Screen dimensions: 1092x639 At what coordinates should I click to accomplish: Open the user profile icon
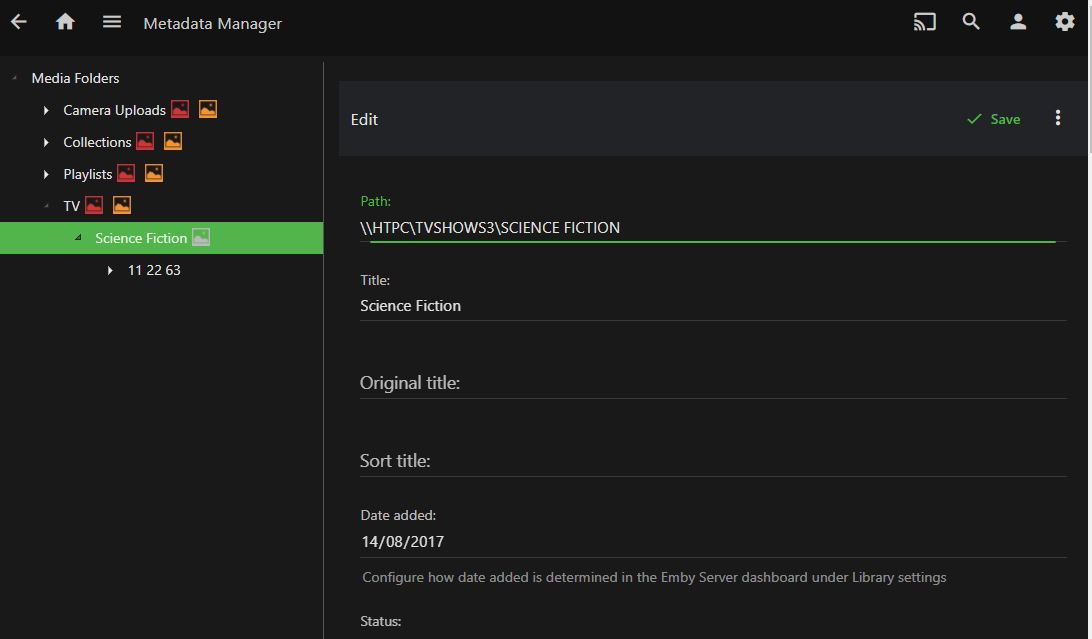point(1018,22)
